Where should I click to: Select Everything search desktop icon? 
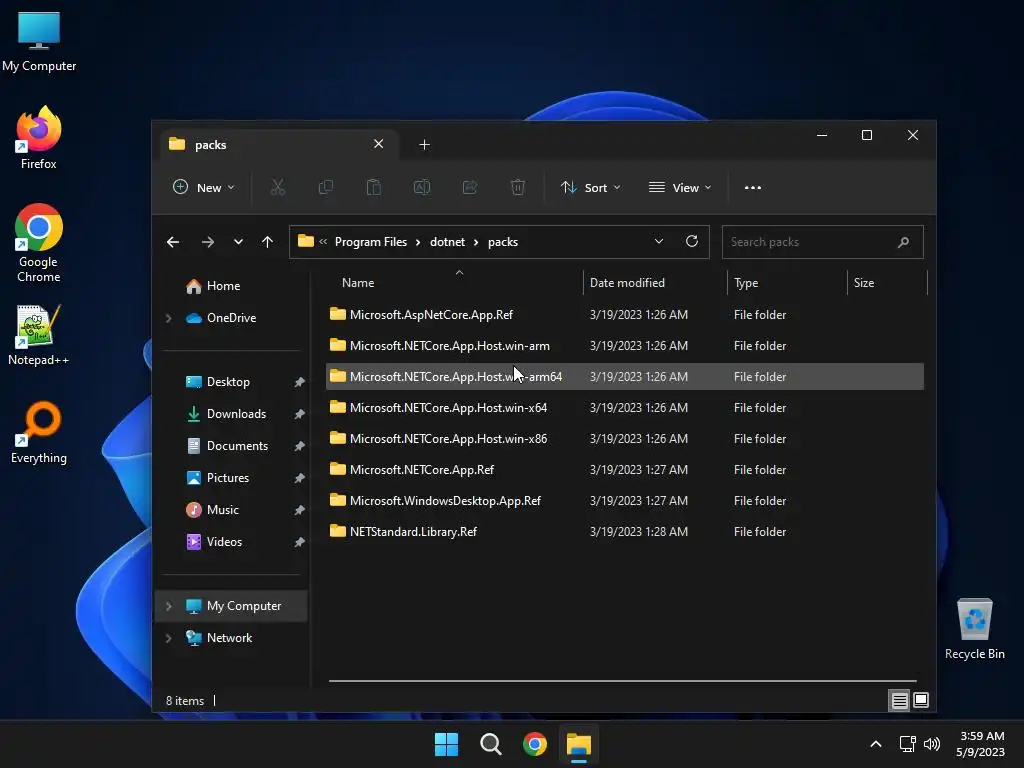(x=39, y=432)
